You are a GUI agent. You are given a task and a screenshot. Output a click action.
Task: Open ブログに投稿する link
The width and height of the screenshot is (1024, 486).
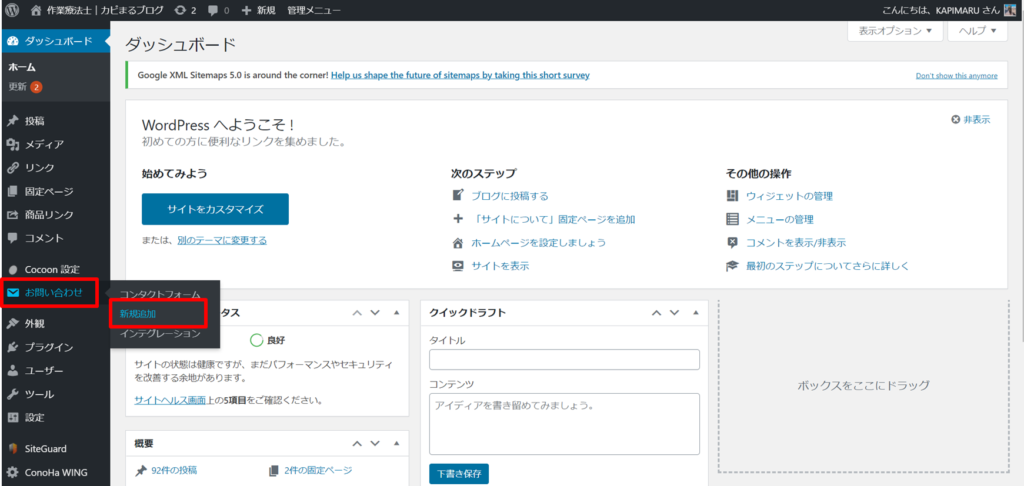[x=510, y=196]
